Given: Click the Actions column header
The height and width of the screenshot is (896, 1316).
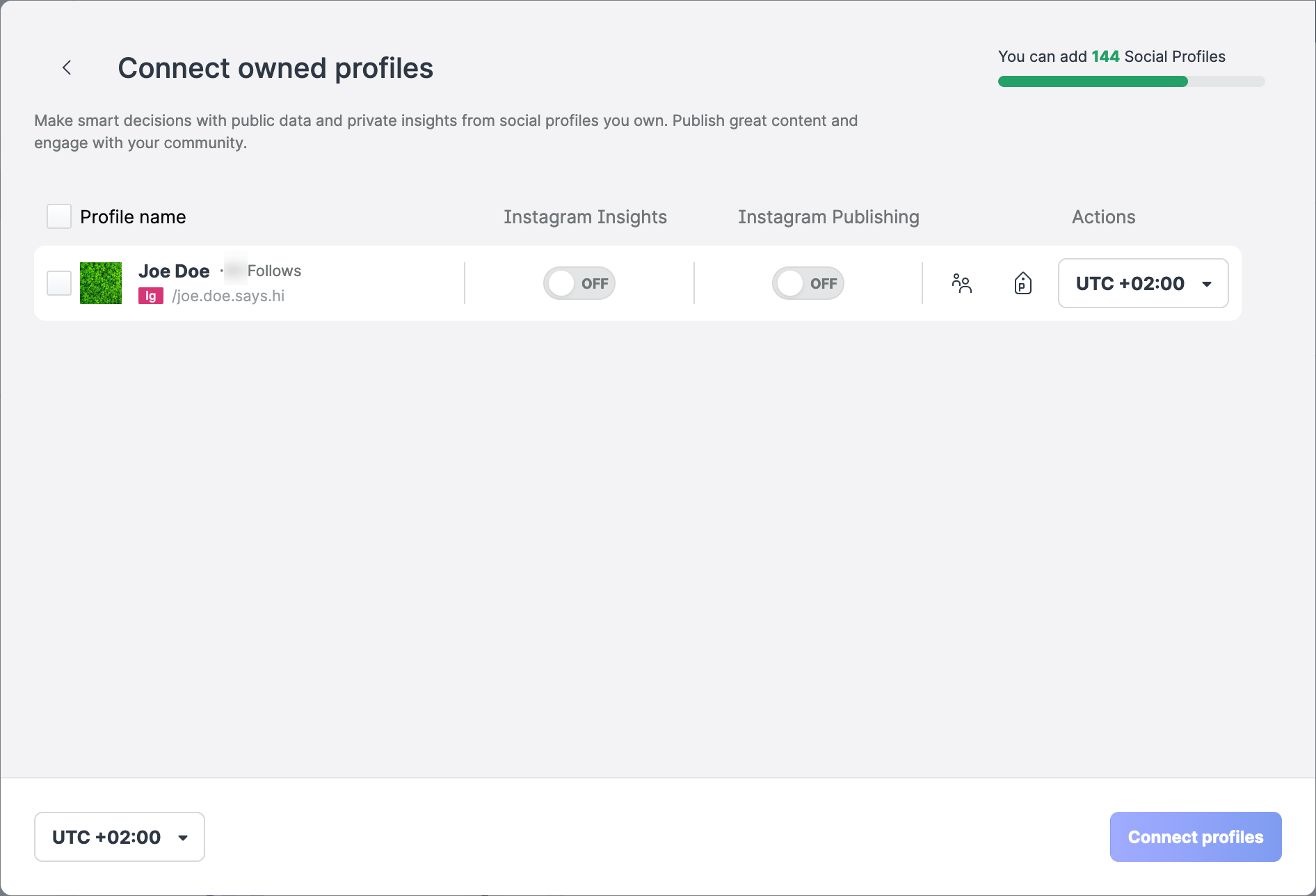Looking at the screenshot, I should (1103, 217).
